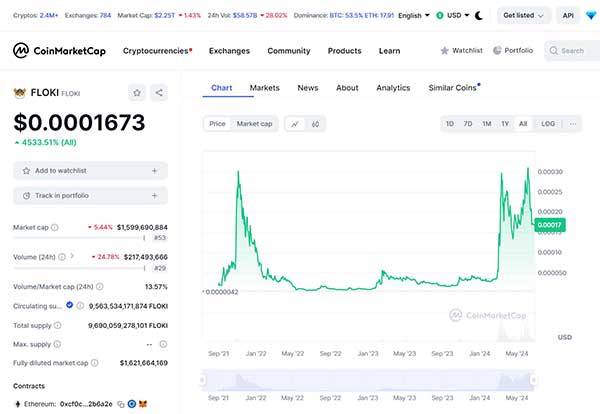Click the API button
600x414 pixels.
568,15
